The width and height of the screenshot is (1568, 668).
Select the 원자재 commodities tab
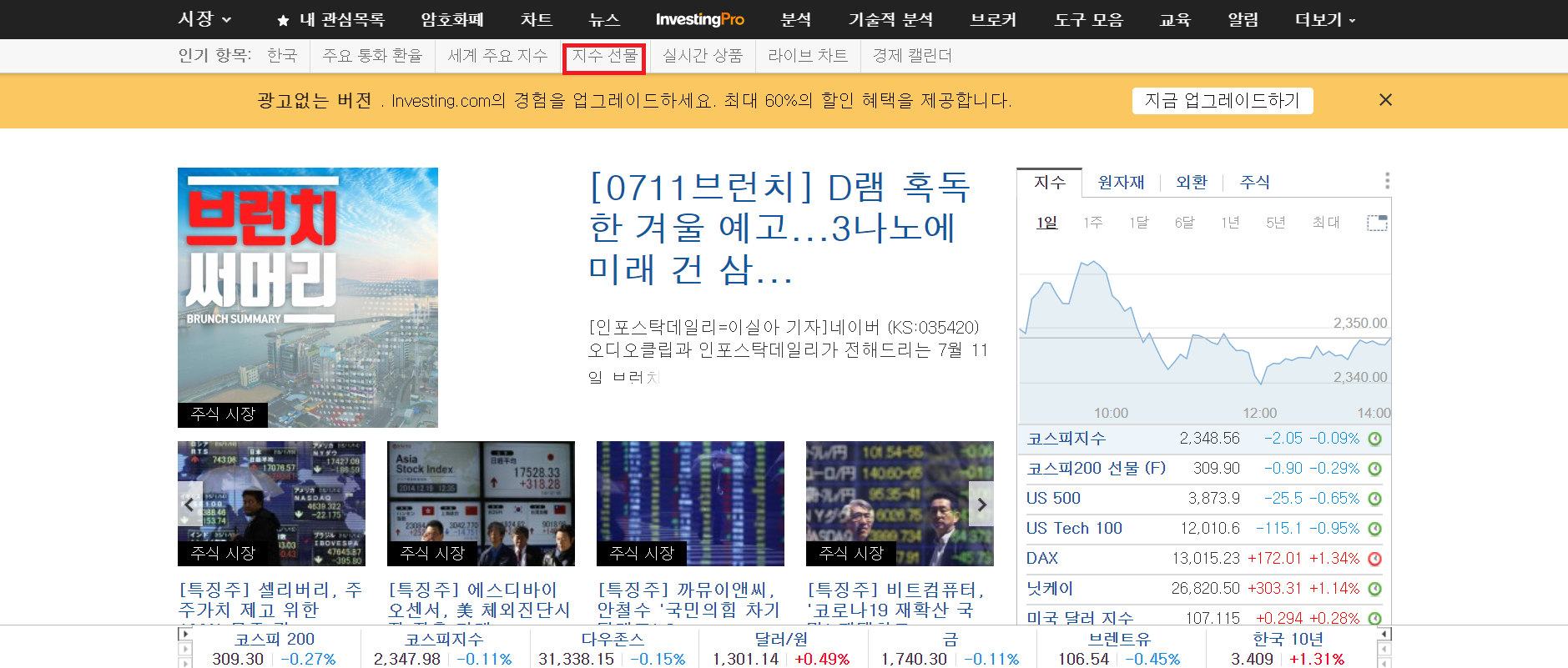[x=1121, y=182]
